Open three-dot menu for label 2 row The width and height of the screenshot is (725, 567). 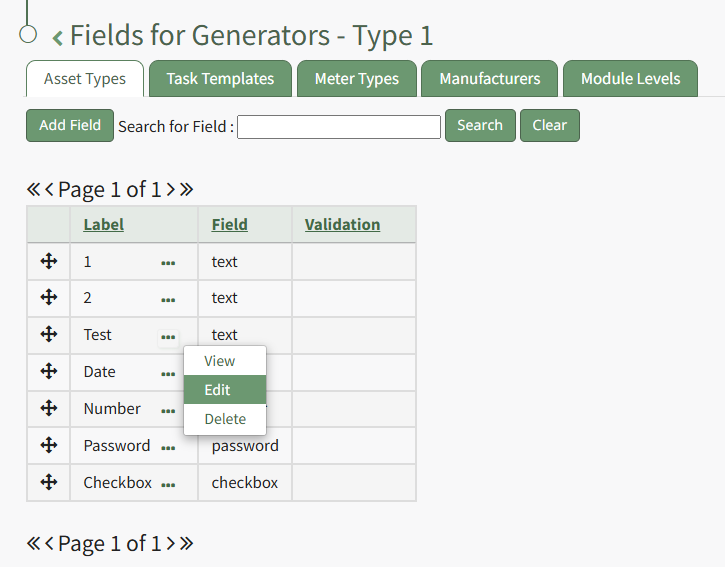click(x=168, y=299)
